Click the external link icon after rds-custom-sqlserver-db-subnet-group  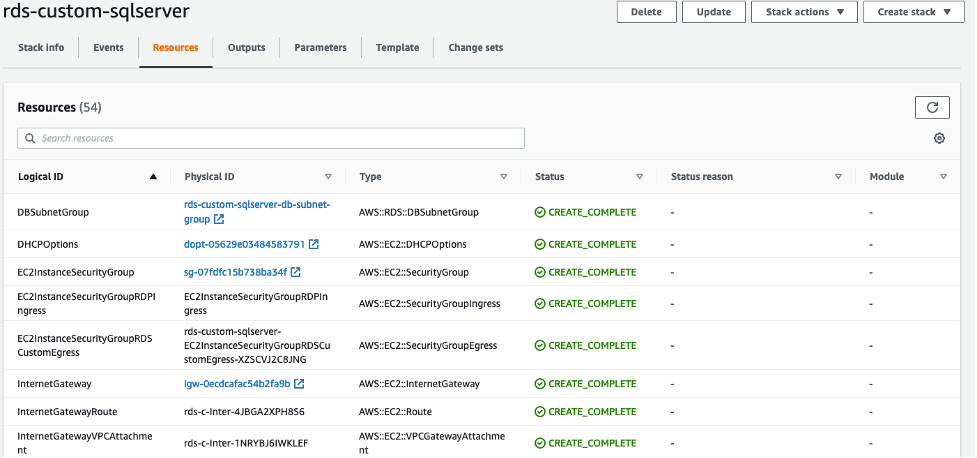click(x=219, y=219)
